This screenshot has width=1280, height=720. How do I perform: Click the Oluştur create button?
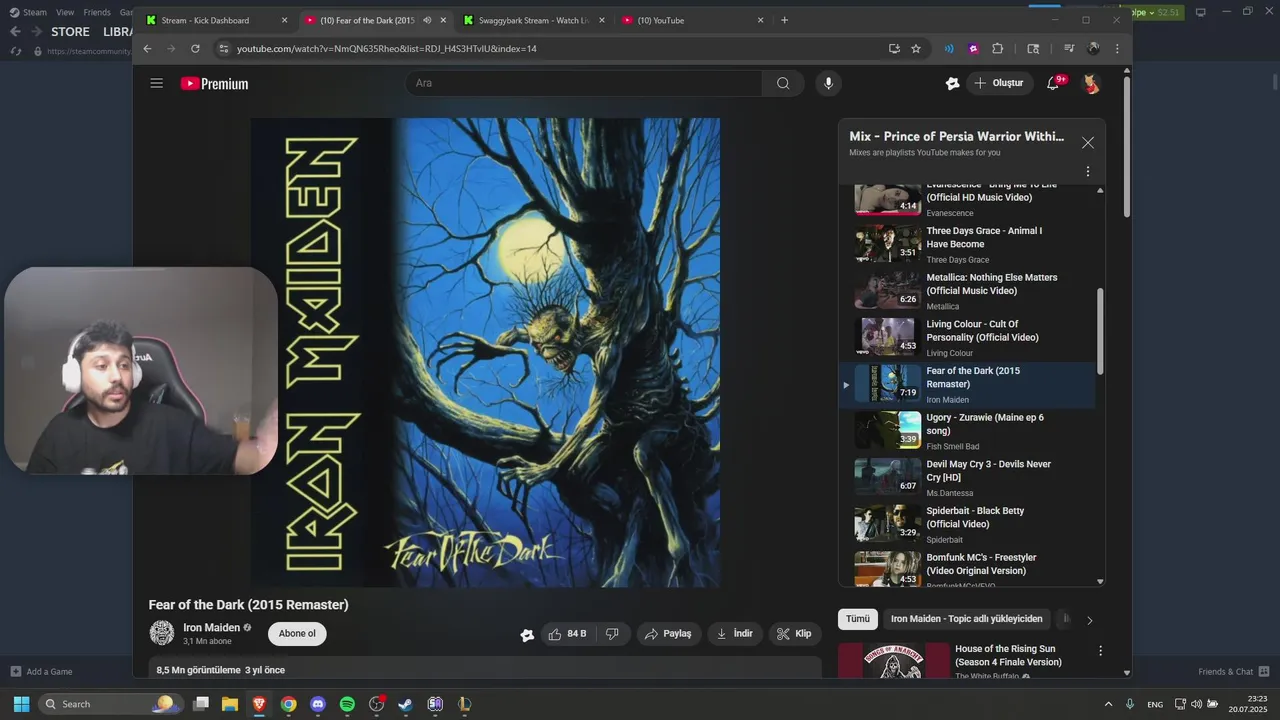(999, 83)
